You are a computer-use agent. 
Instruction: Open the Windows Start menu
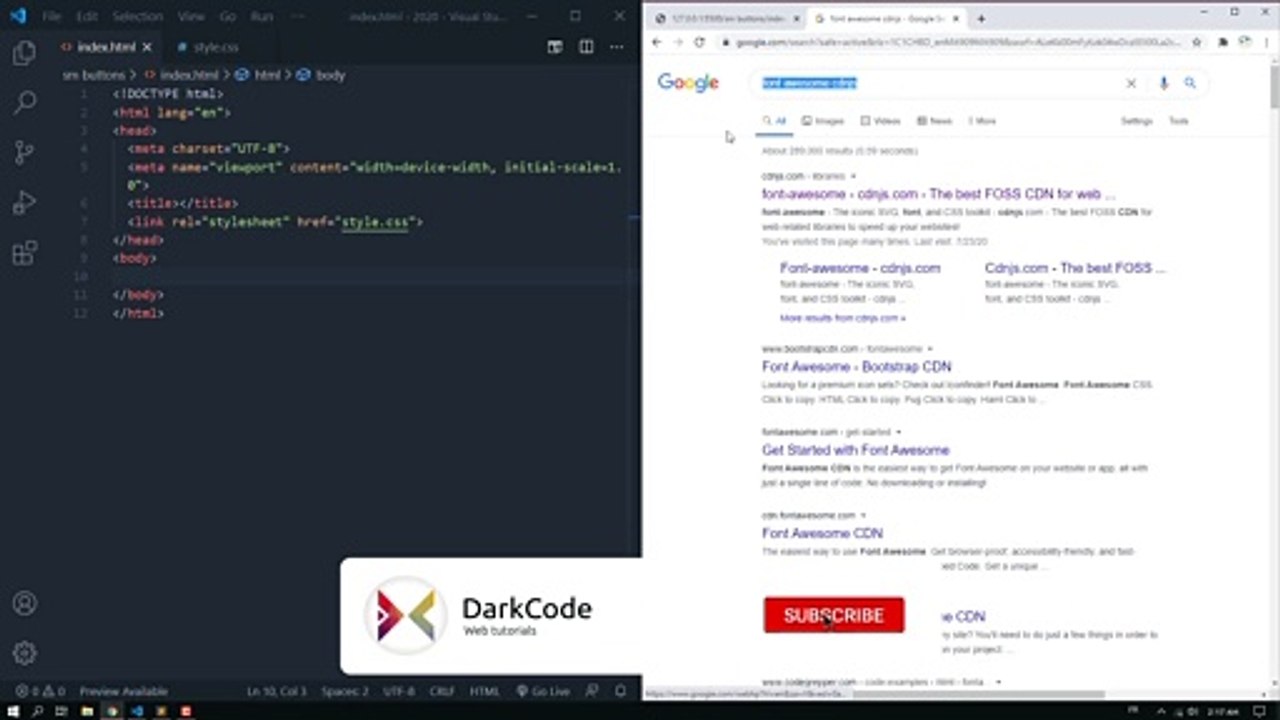point(11,711)
